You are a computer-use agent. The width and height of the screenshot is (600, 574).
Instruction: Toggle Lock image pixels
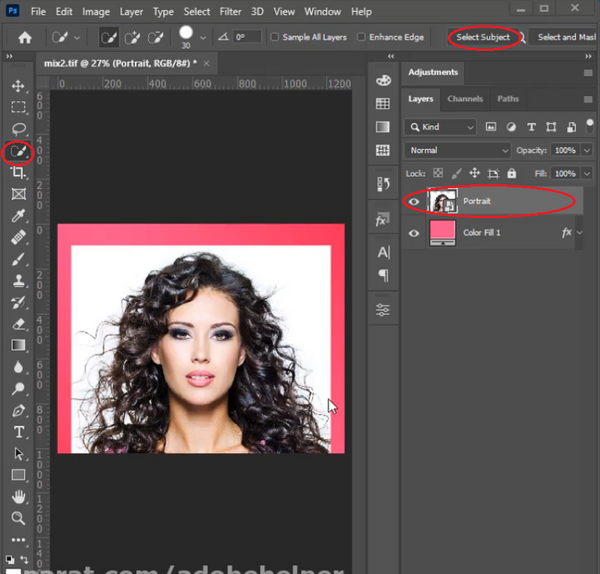click(x=456, y=173)
